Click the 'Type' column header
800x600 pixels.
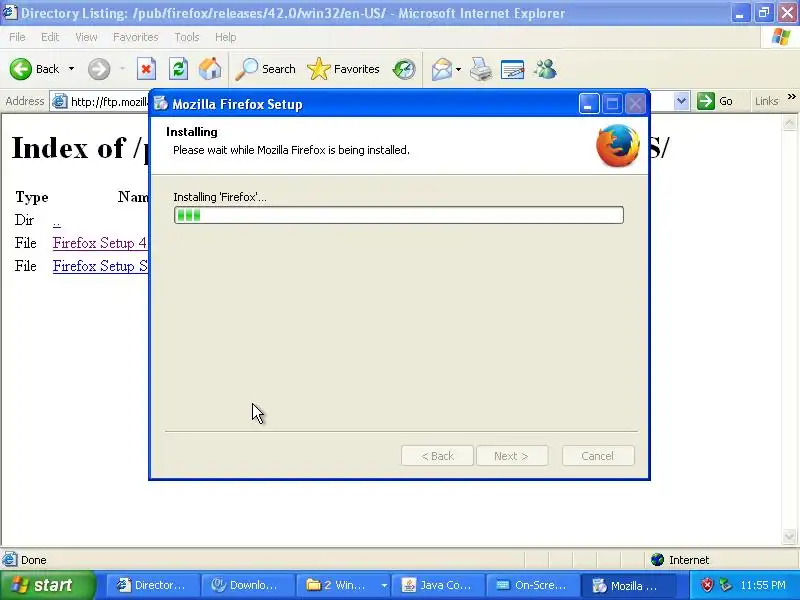(32, 197)
